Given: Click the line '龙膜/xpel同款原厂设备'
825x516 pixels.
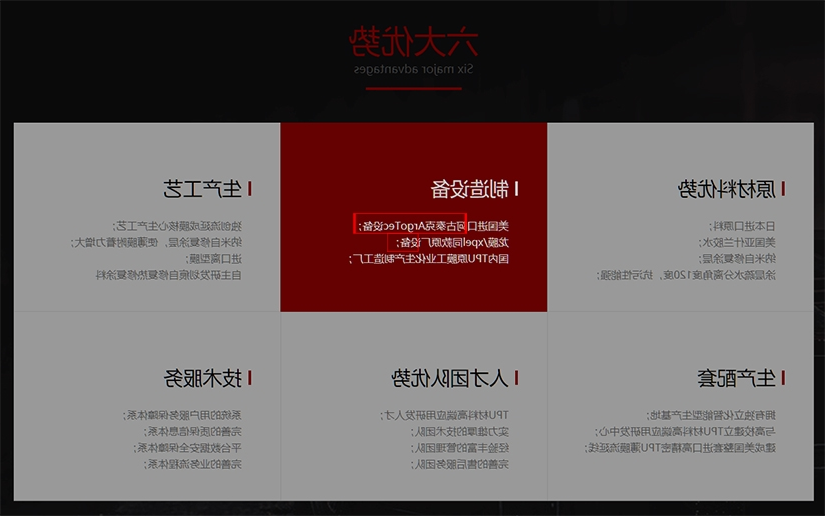Looking at the screenshot, I should [452, 242].
